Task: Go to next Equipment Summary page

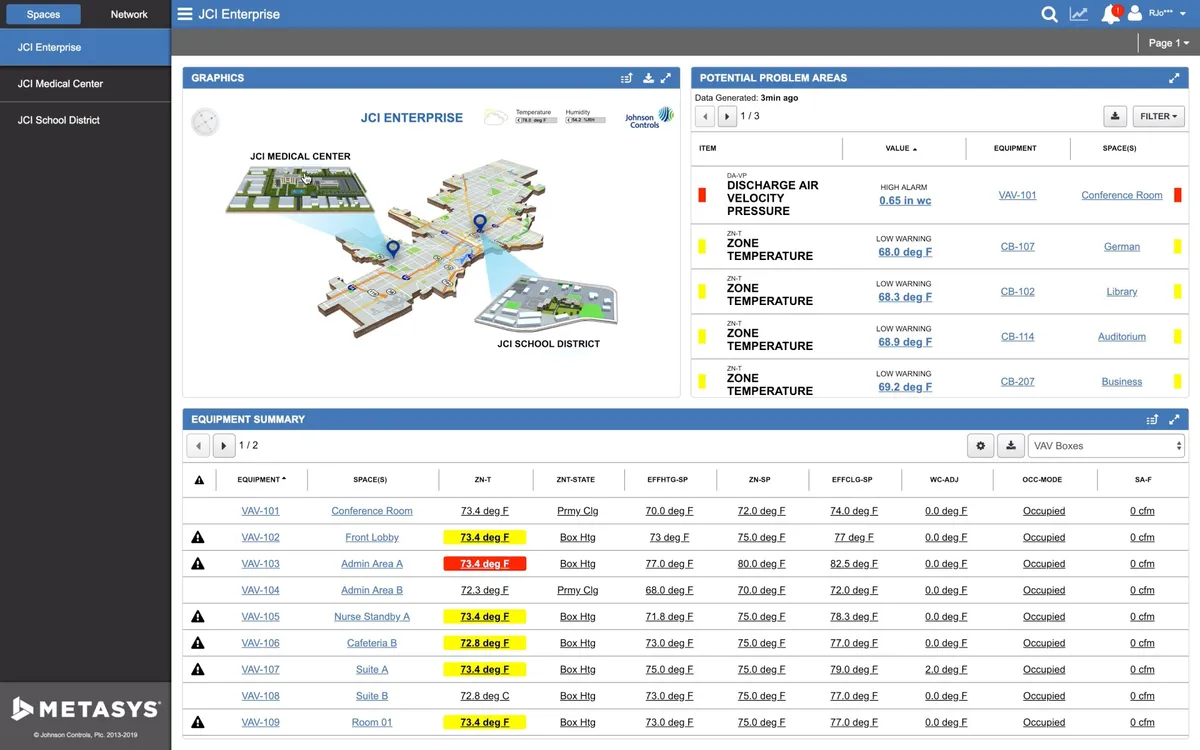Action: (224, 446)
